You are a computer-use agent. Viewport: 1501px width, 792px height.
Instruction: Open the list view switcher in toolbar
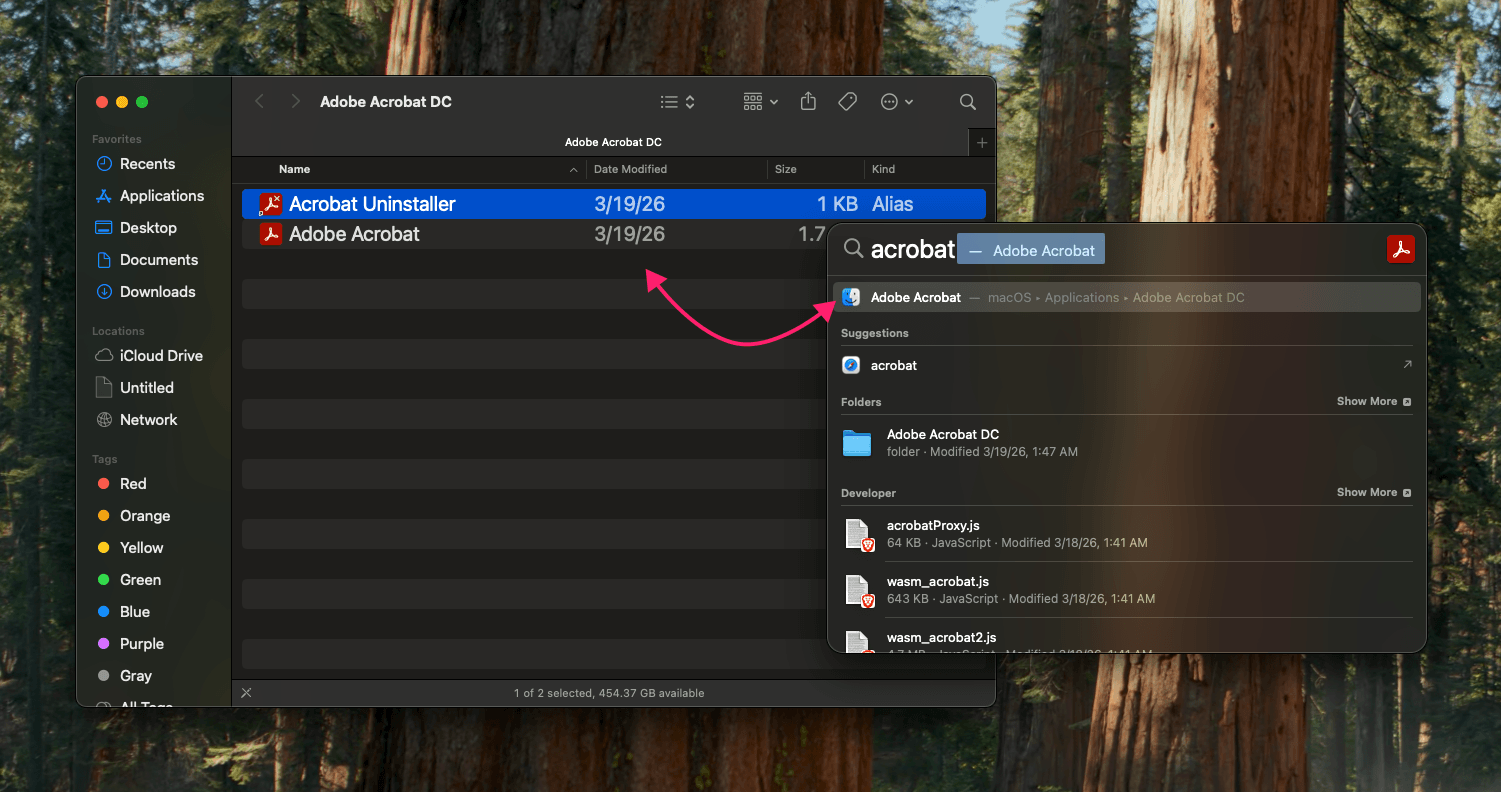tap(678, 102)
